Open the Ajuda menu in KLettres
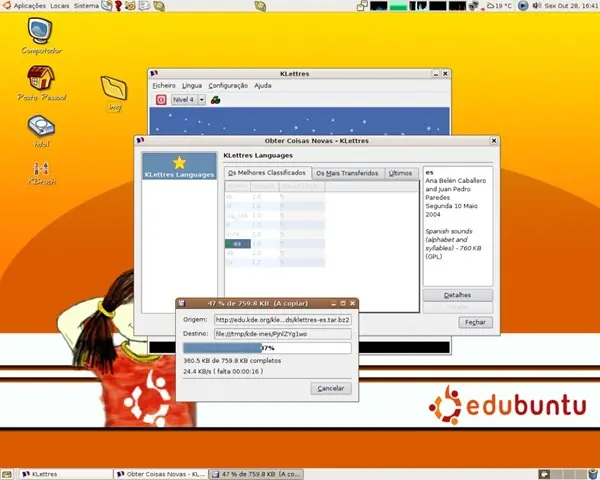This screenshot has width=600, height=480. [x=263, y=85]
